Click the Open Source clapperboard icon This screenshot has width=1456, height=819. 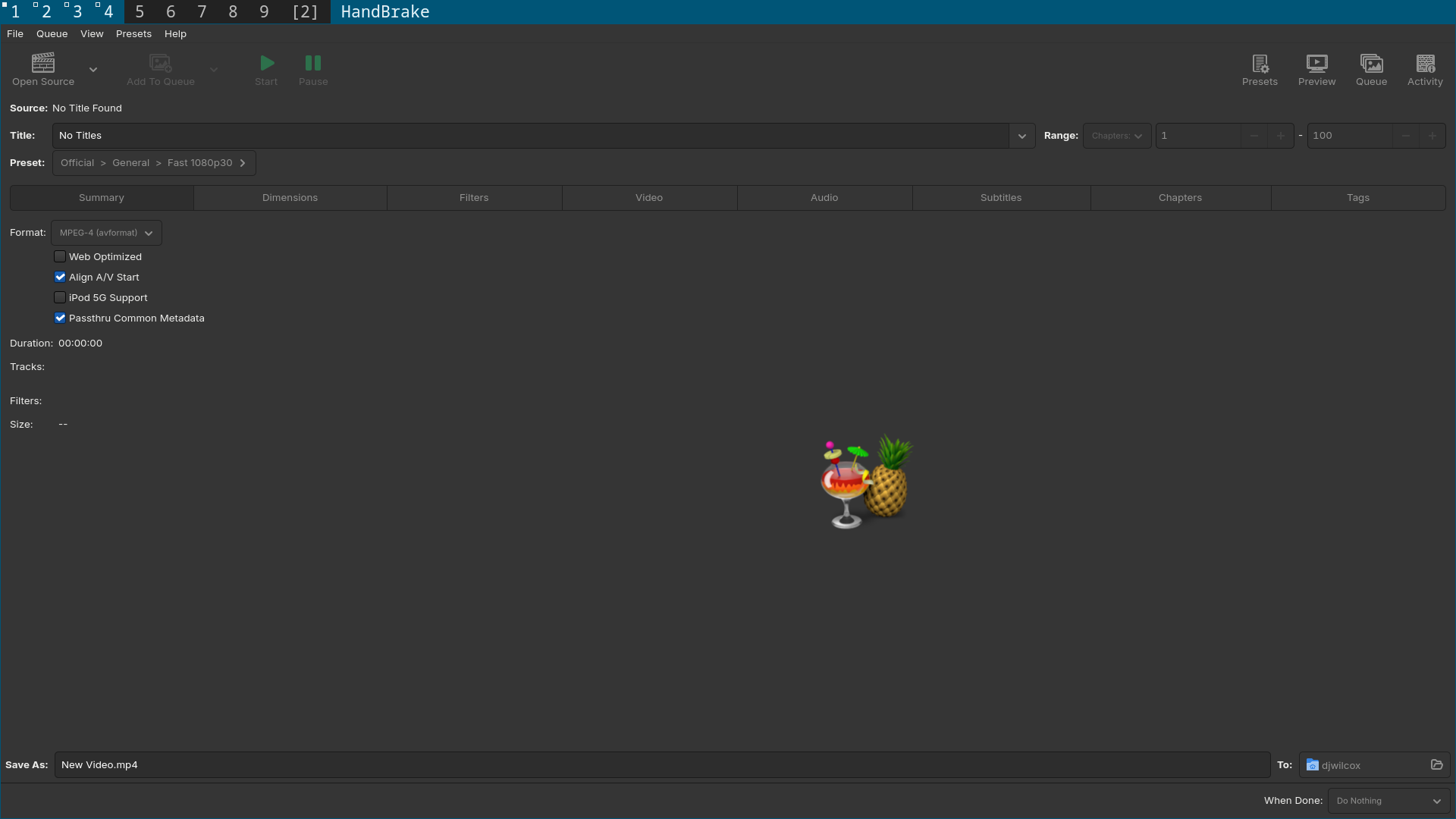click(x=42, y=63)
